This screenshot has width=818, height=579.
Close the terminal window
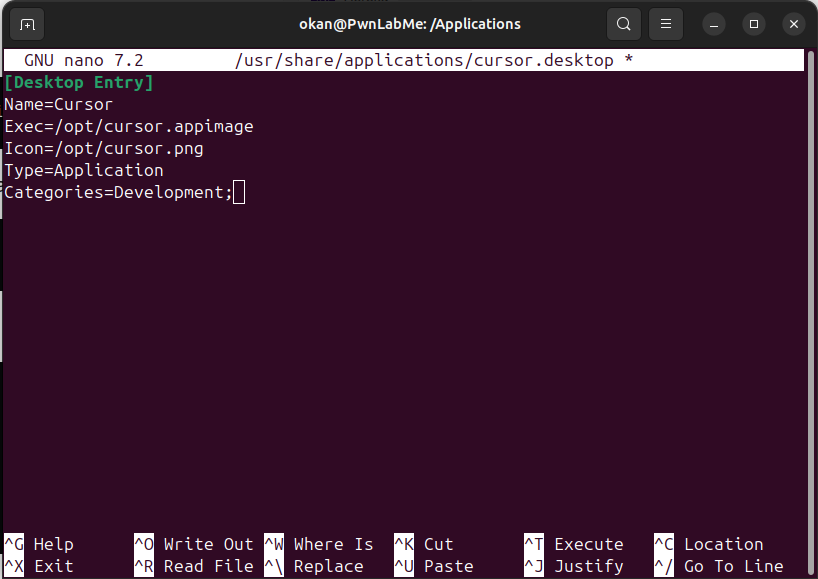(793, 24)
